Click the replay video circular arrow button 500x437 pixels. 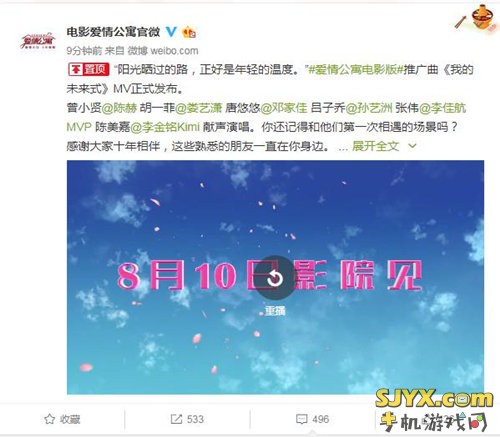275,278
